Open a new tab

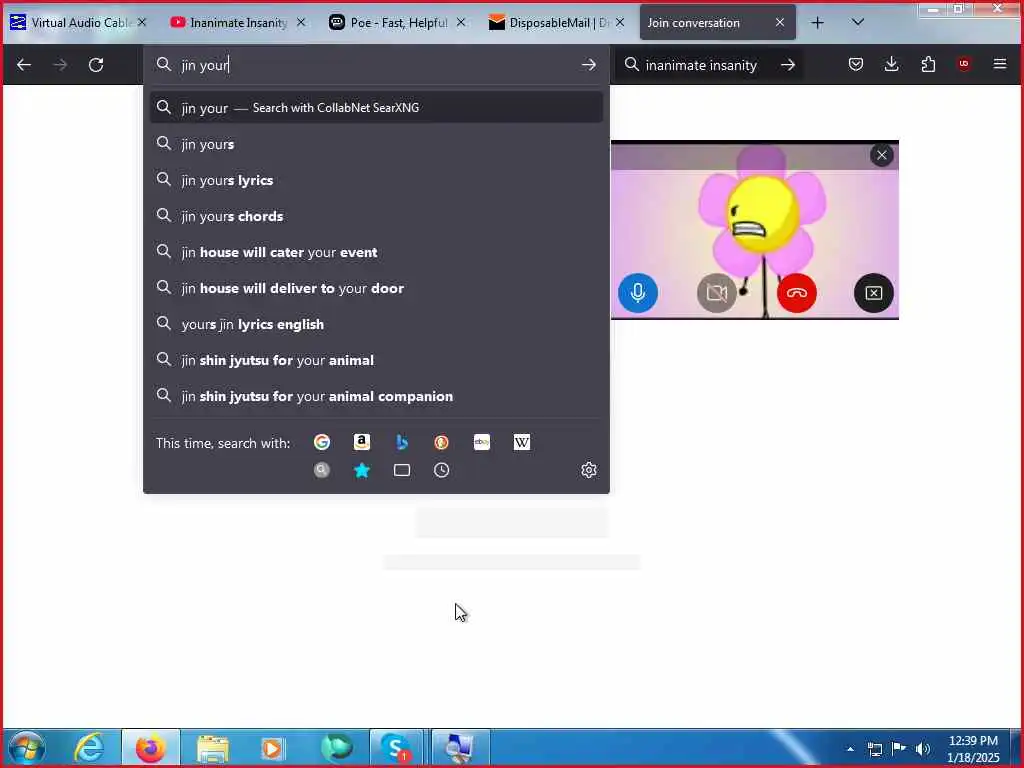(x=817, y=22)
